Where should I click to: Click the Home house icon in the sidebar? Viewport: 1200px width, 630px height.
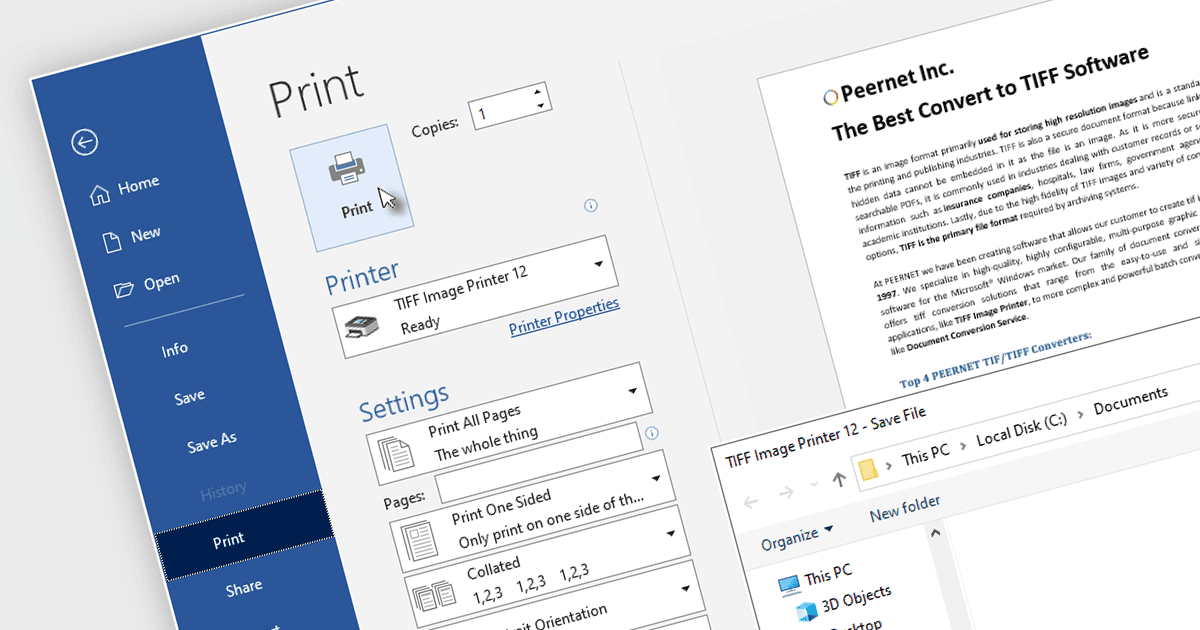coord(100,194)
